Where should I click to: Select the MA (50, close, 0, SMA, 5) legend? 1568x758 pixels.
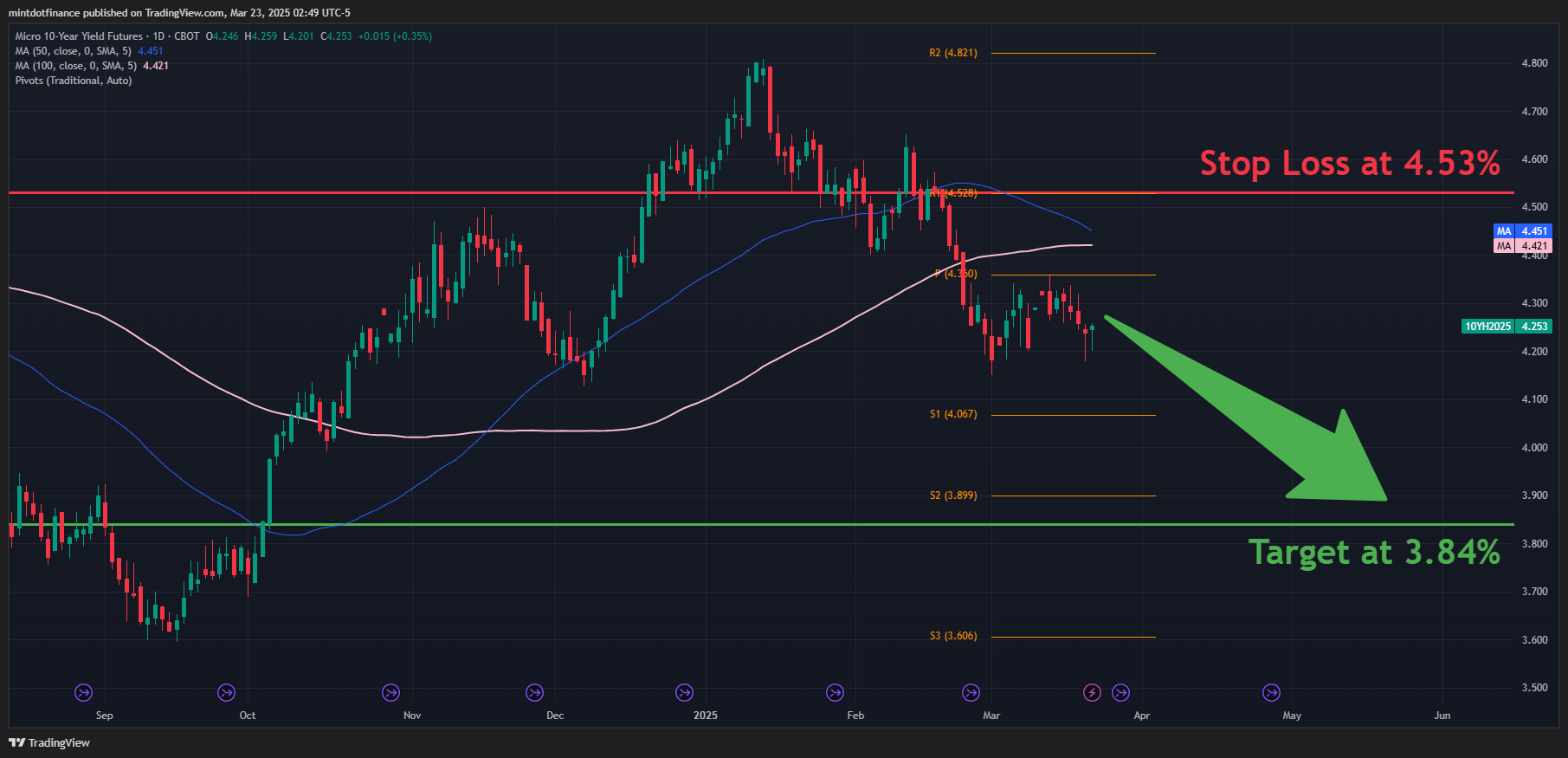pyautogui.click(x=74, y=51)
